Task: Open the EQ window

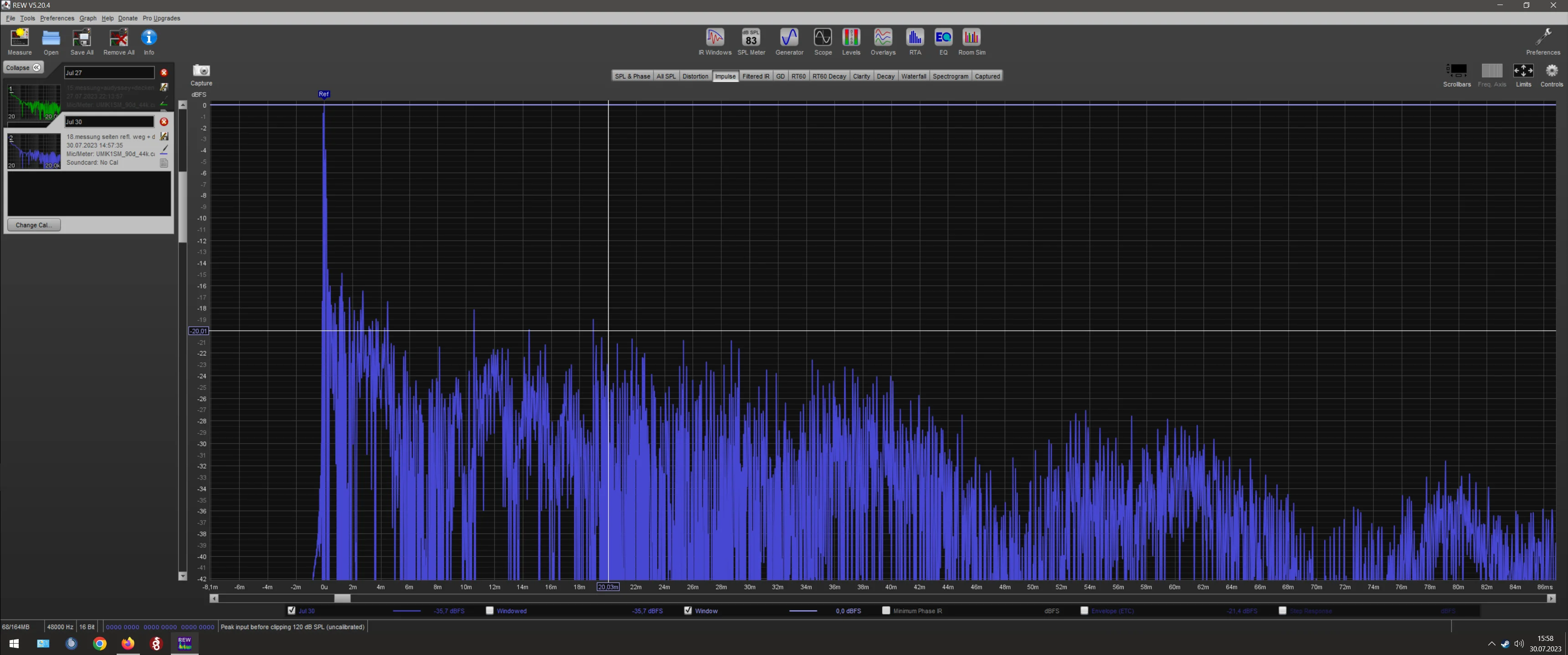Action: [943, 41]
